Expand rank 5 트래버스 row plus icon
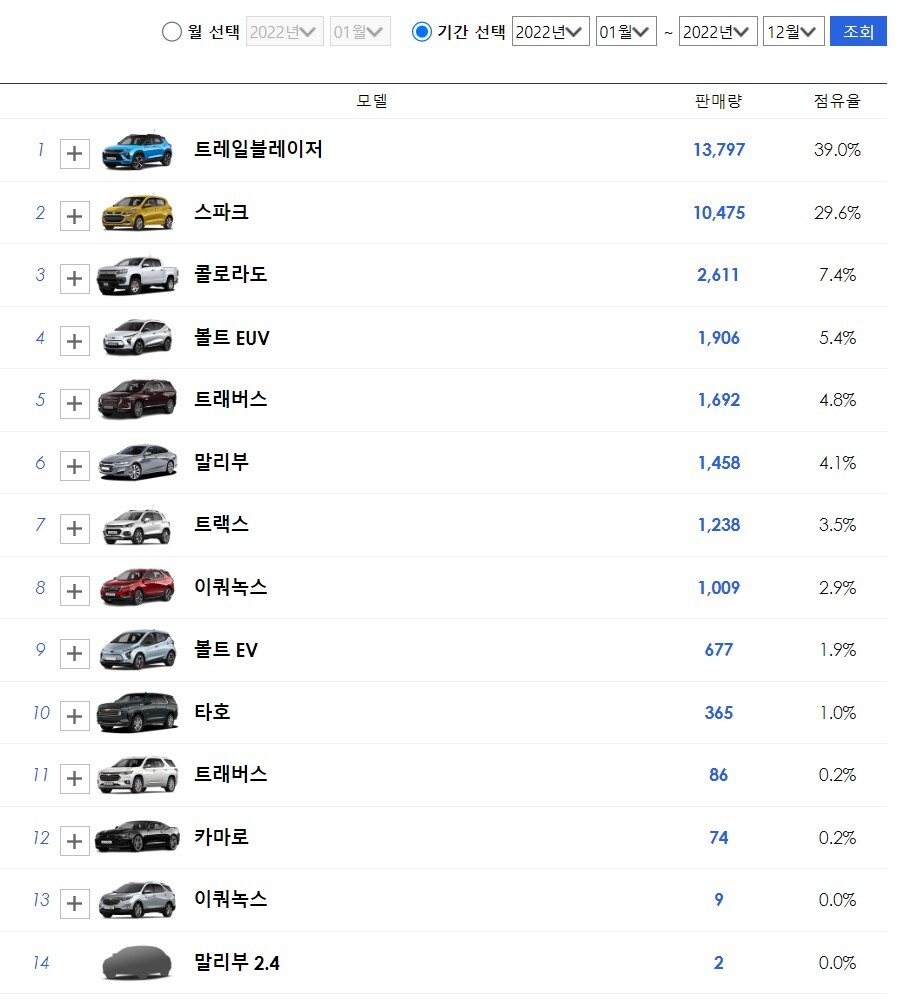The image size is (917, 1003). (74, 404)
